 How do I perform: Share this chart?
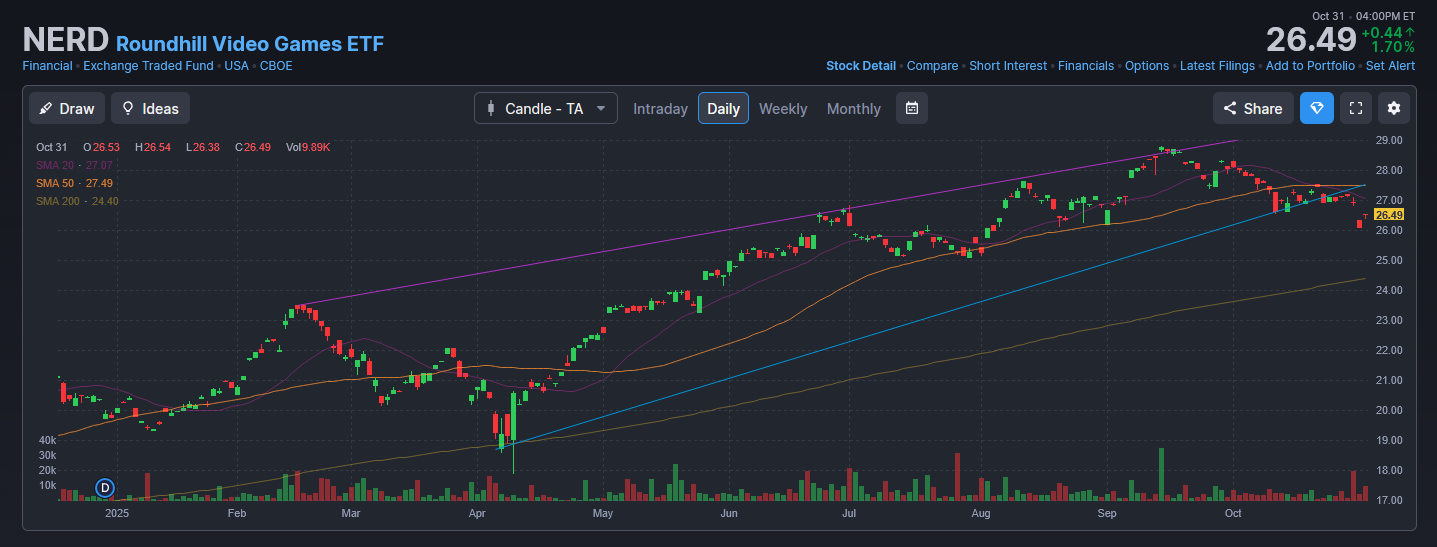coord(1253,108)
